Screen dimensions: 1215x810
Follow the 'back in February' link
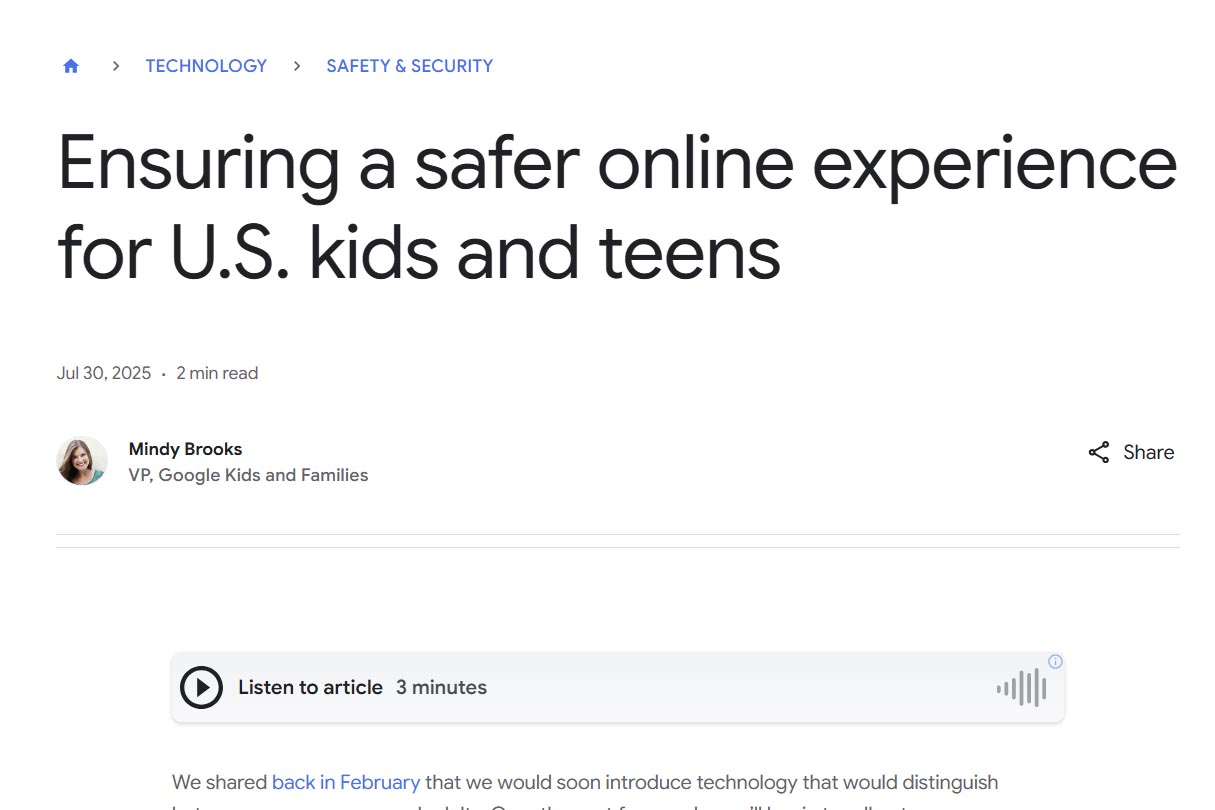tap(346, 782)
